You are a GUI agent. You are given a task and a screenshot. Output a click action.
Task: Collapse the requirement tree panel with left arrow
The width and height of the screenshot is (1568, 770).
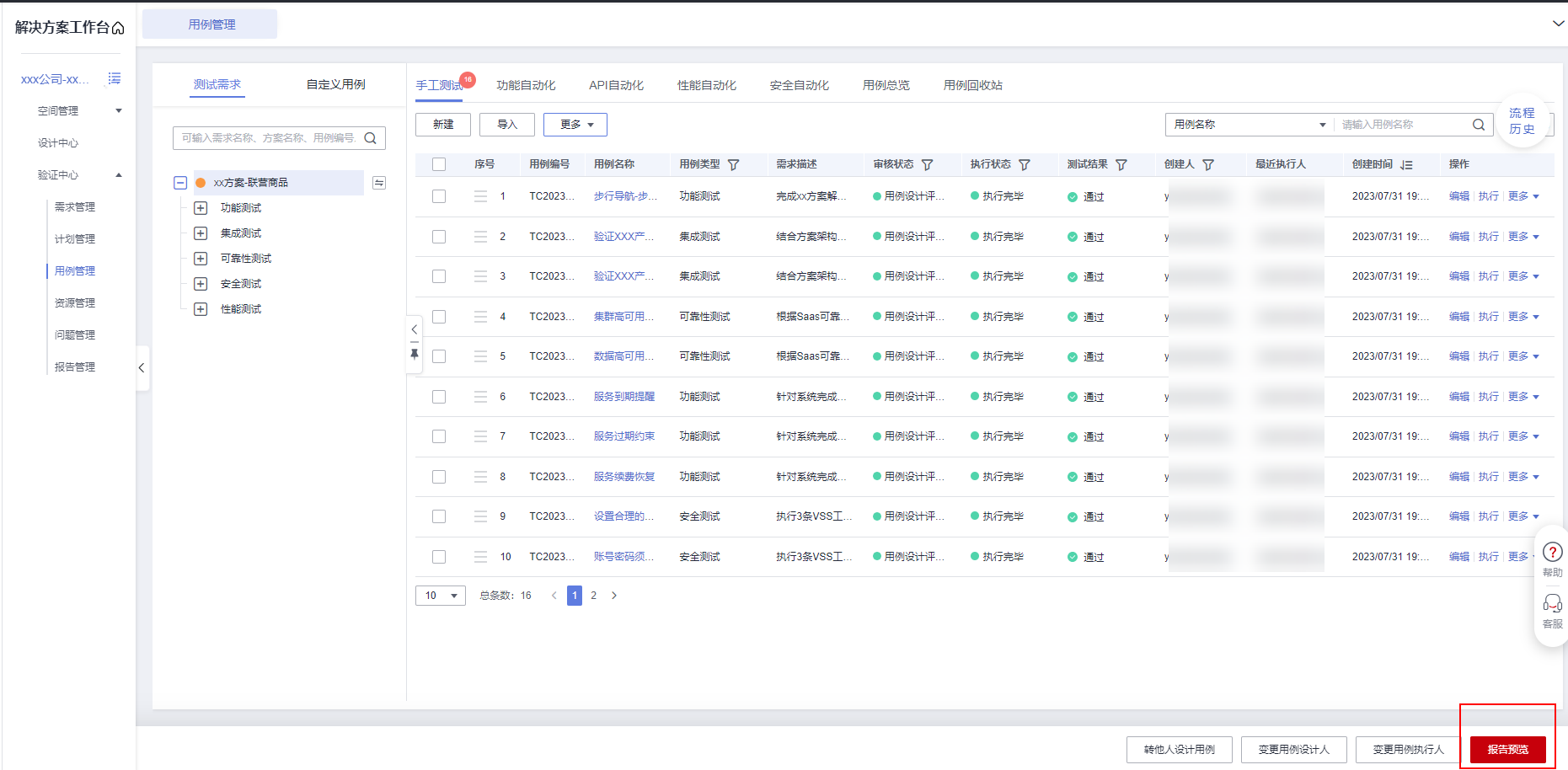[415, 329]
